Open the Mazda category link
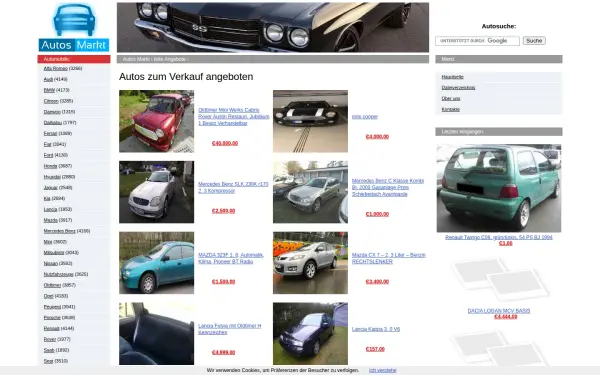This screenshot has height=375, width=600. [51, 220]
